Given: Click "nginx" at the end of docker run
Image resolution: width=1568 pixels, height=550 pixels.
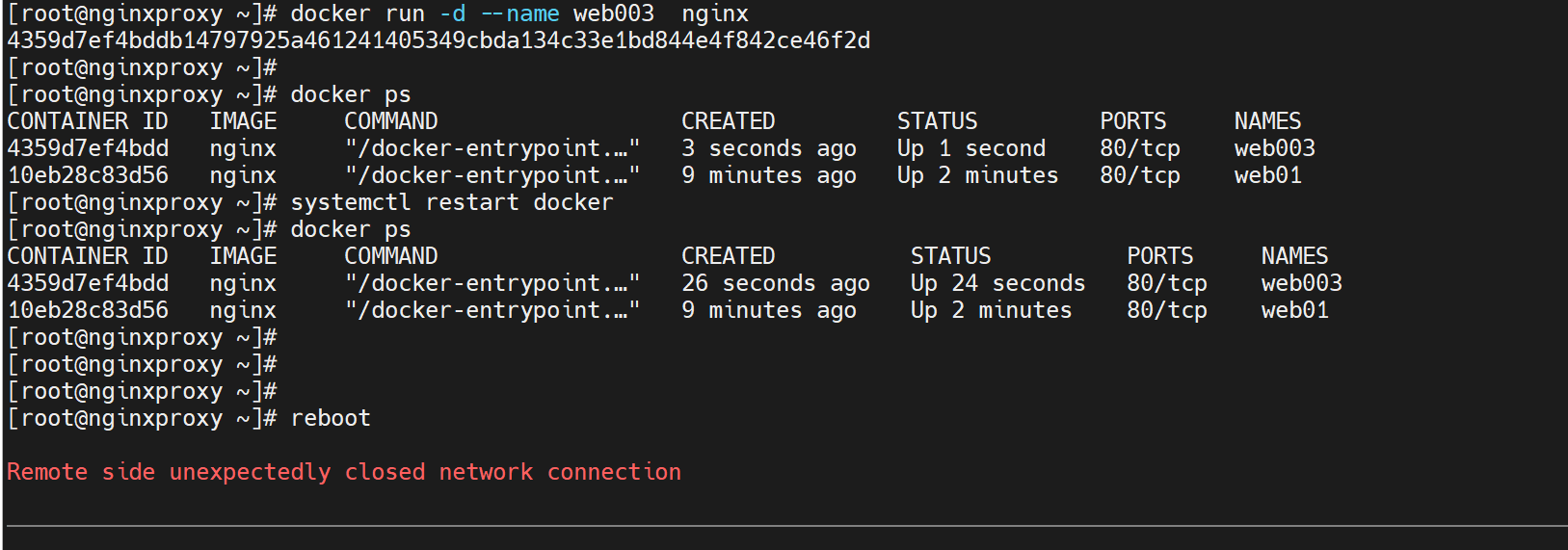Looking at the screenshot, I should 714,13.
